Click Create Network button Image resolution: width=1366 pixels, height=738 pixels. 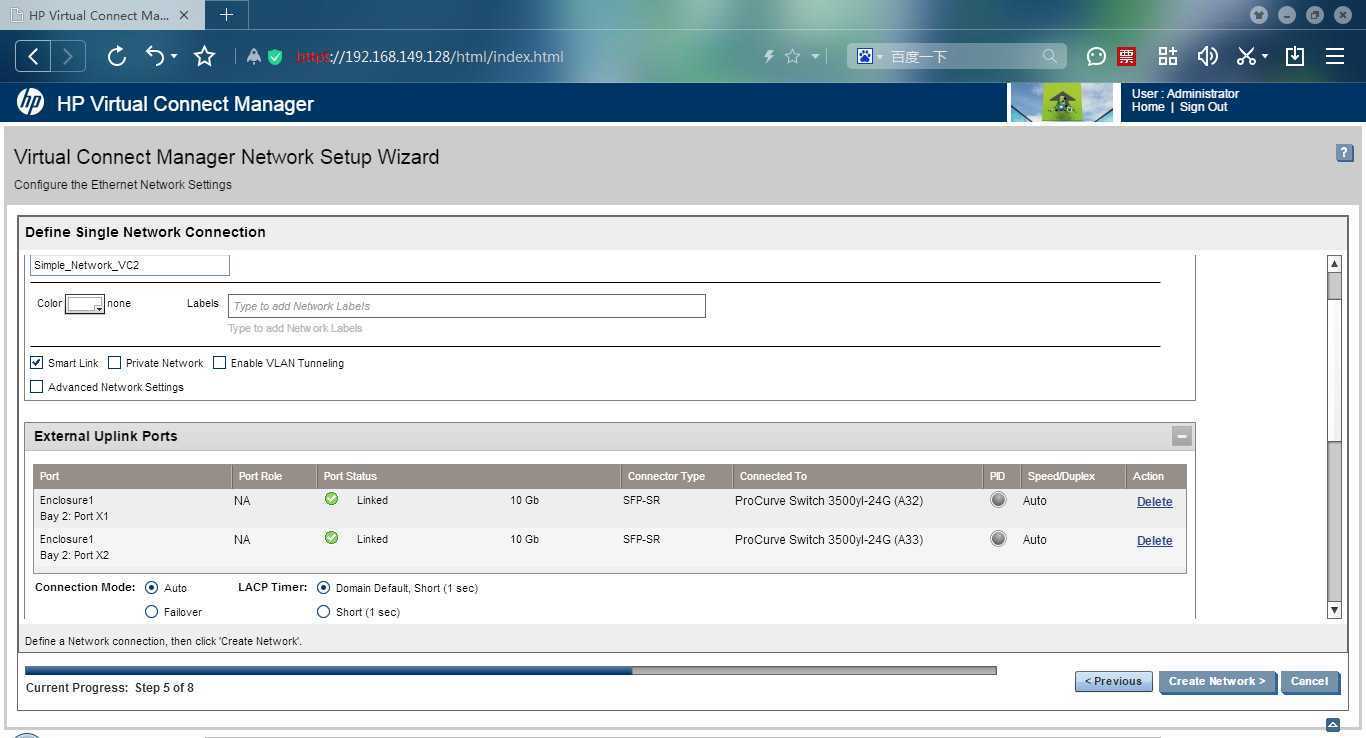click(x=1217, y=682)
